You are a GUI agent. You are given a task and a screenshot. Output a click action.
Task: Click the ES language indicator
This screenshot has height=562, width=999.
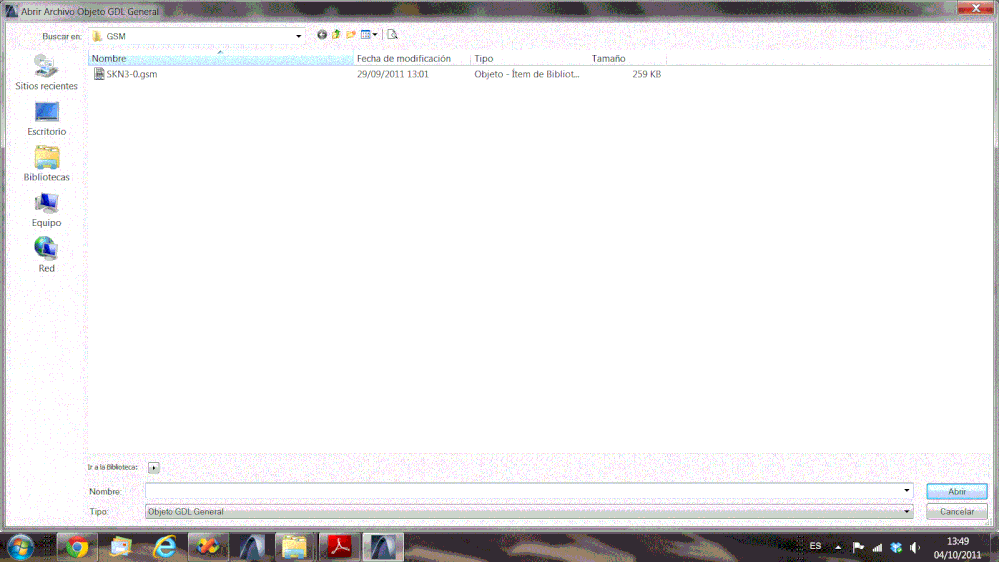pyautogui.click(x=815, y=546)
